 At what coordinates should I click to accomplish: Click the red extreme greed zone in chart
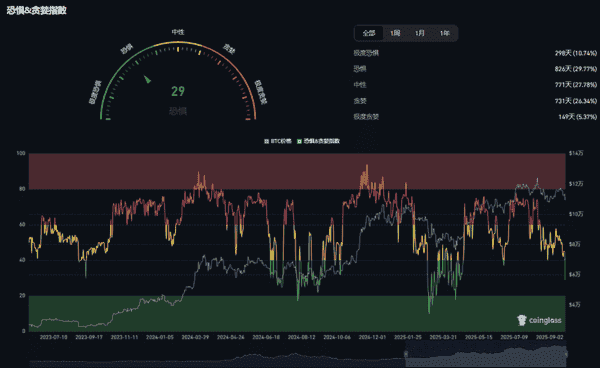coord(297,171)
